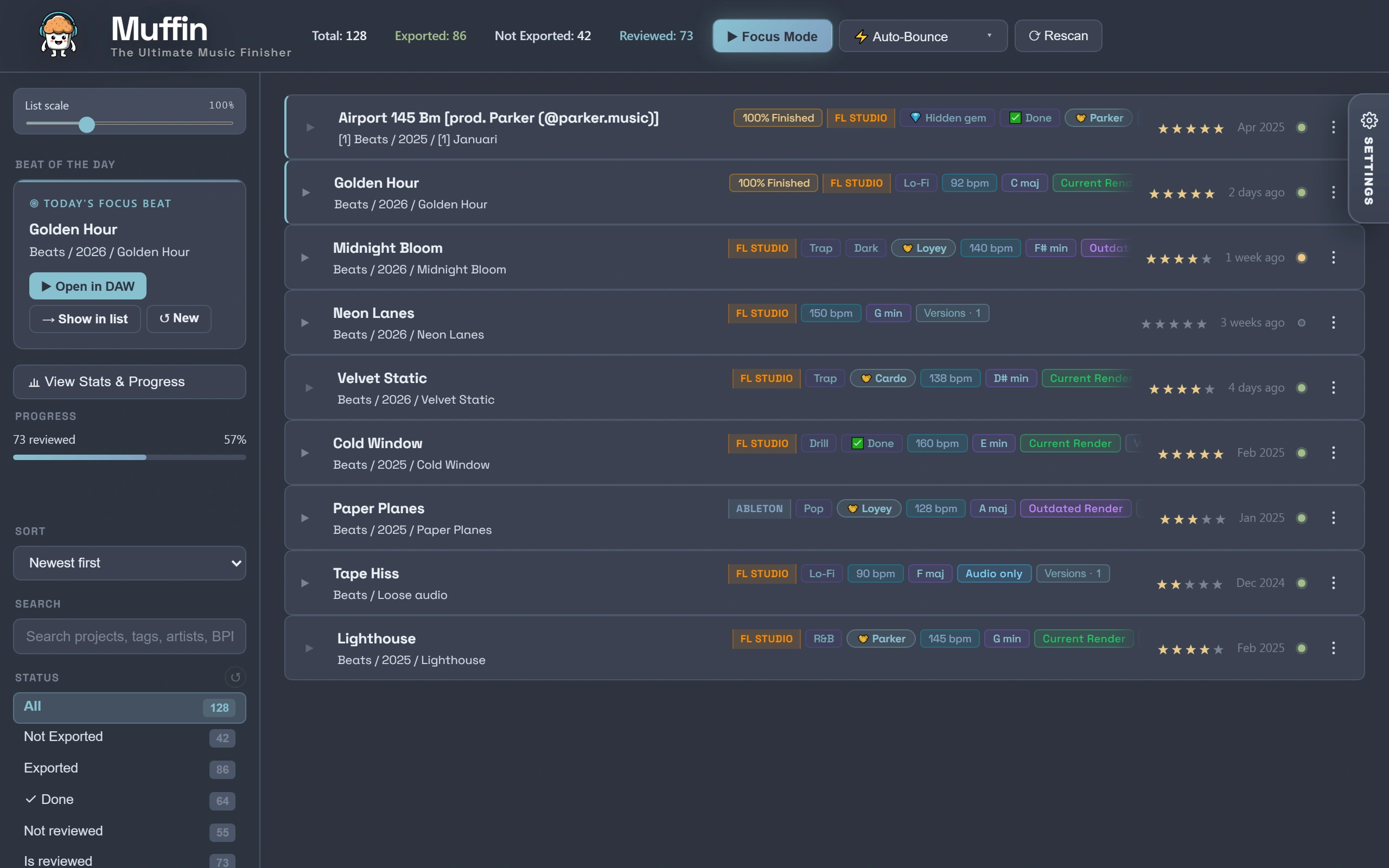Open View Stats & Progress

pos(130,382)
